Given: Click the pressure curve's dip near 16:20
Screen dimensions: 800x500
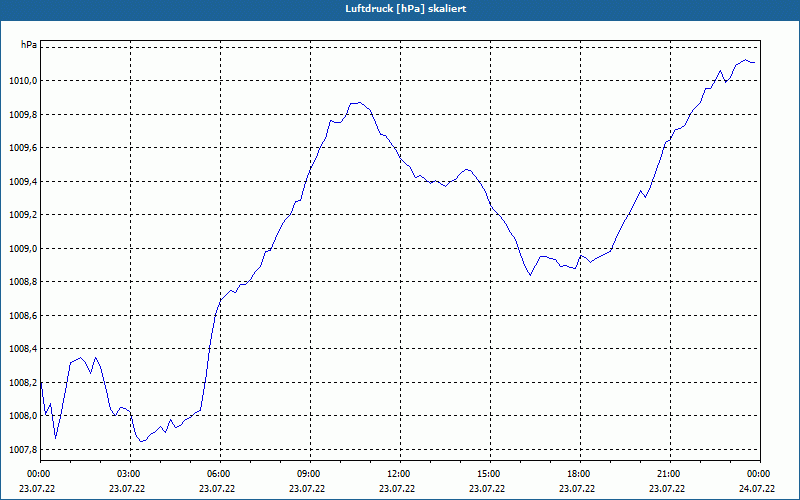Looking at the screenshot, I should click(x=531, y=275).
